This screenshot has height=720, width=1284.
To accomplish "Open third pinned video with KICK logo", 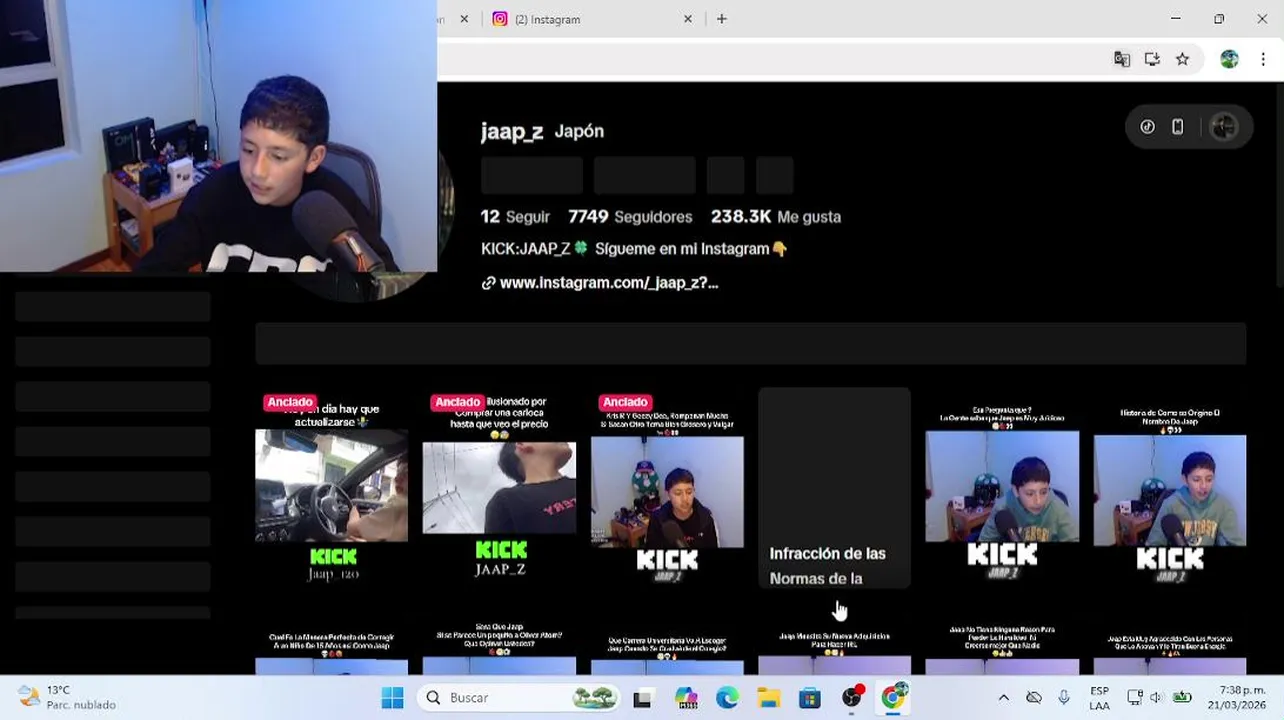I will click(x=667, y=487).
